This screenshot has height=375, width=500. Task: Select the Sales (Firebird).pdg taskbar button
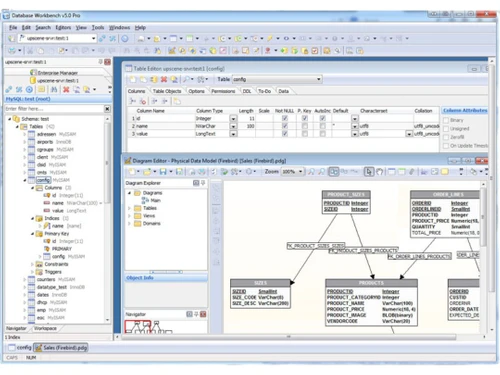pyautogui.click(x=61, y=348)
